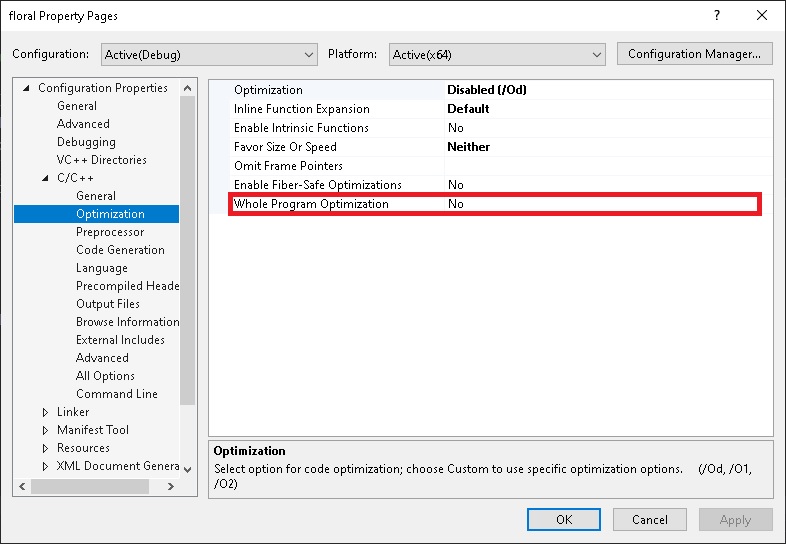
Task: Open the Browse Information page
Action: (x=127, y=322)
